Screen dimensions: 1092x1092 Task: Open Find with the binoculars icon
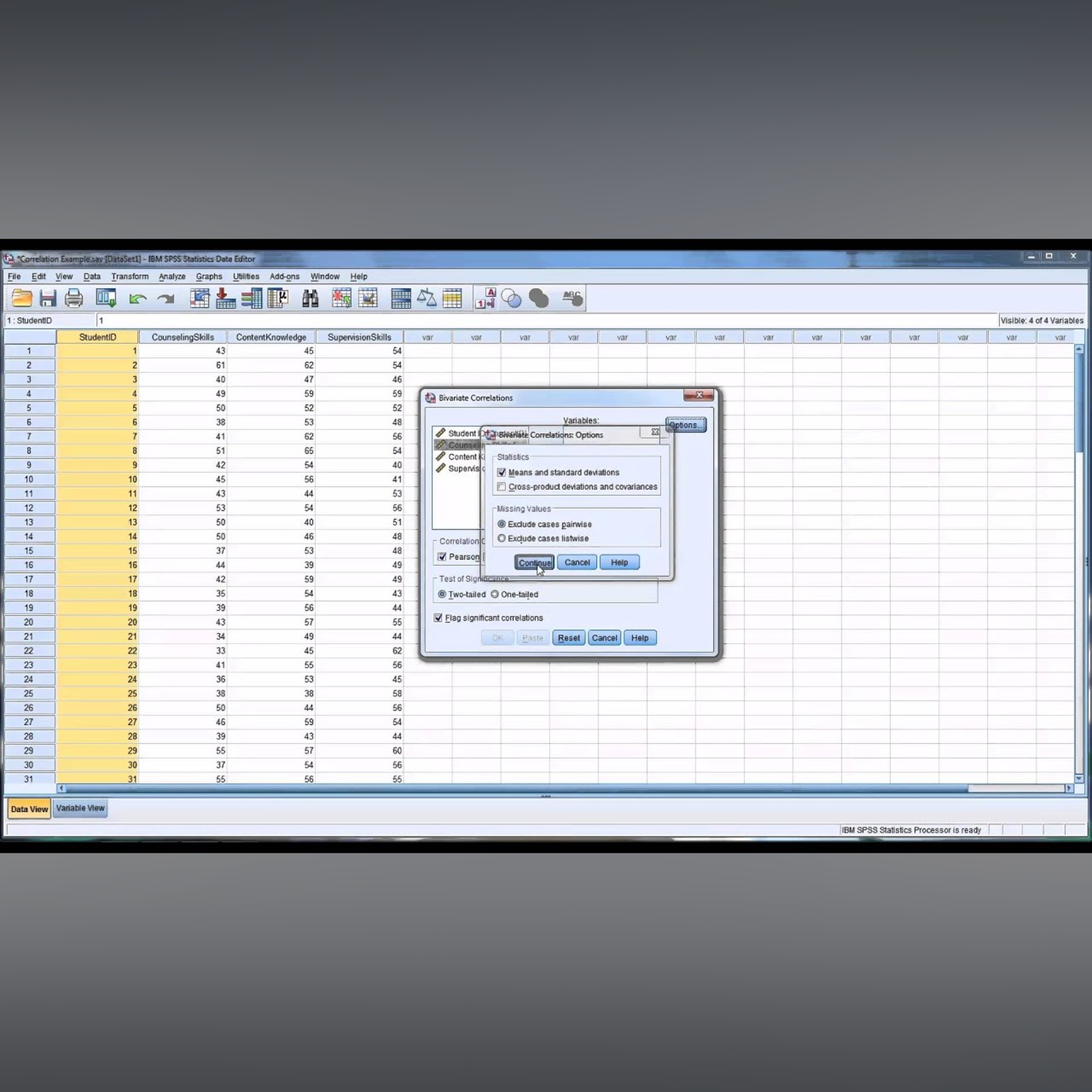pyautogui.click(x=310, y=298)
